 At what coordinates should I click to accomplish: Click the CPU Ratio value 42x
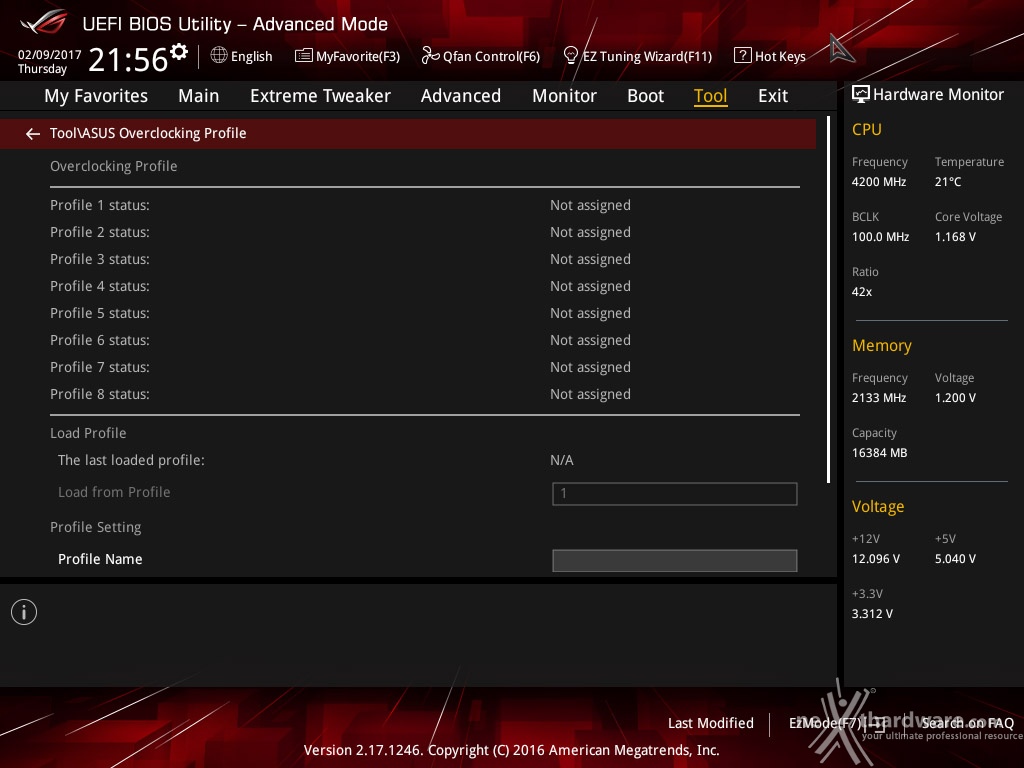pos(861,292)
